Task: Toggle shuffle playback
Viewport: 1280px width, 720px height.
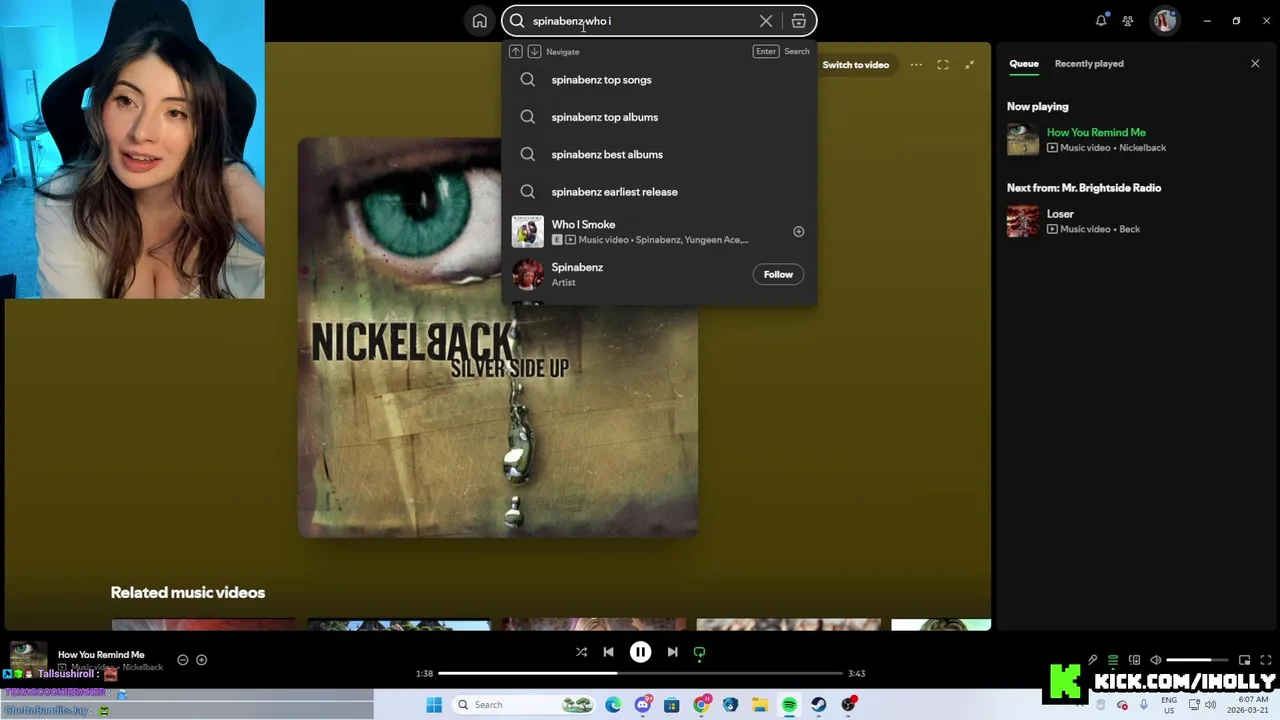Action: point(581,652)
